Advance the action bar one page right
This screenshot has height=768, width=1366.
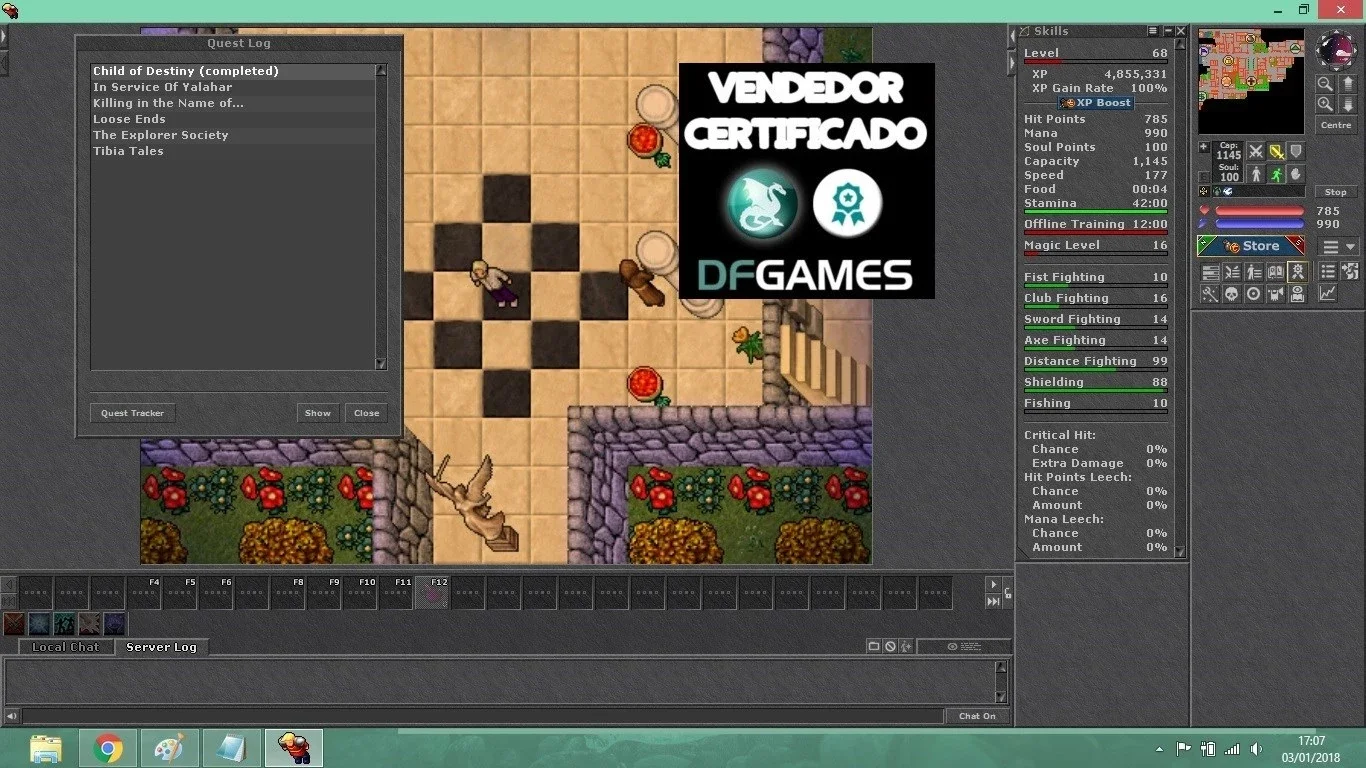993,585
